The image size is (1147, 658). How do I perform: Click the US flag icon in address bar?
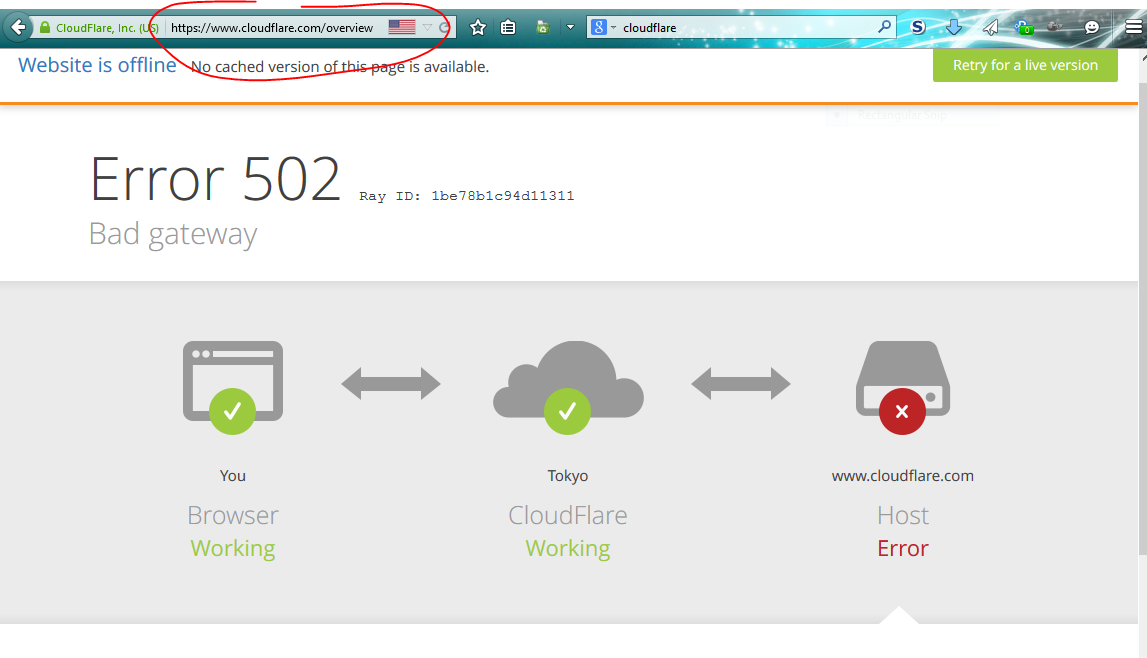coord(402,27)
